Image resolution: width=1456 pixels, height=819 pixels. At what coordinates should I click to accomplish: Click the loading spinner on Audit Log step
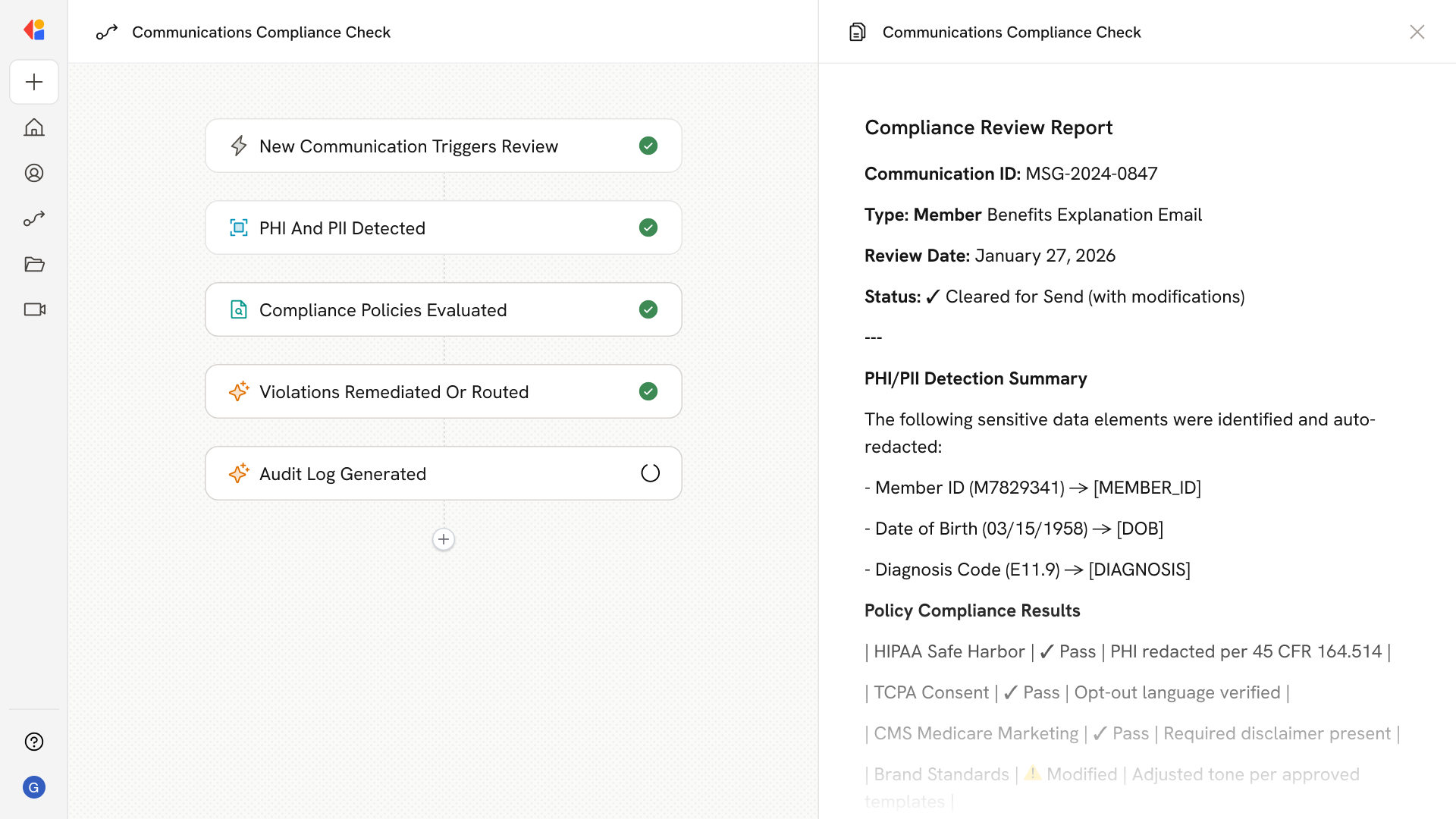[650, 473]
